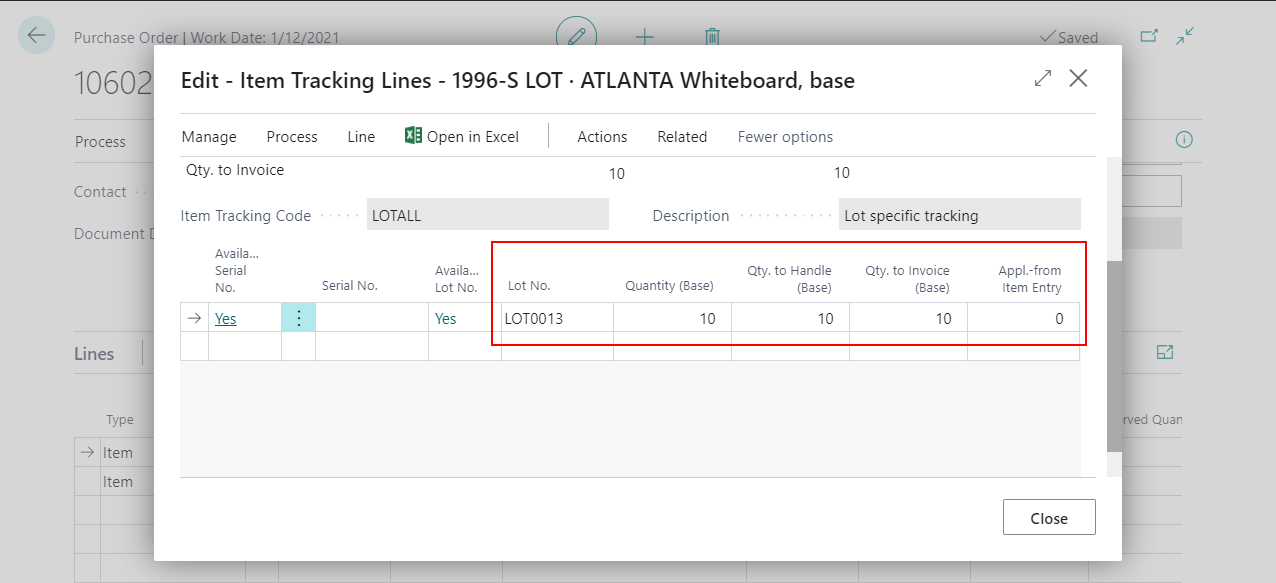Image resolution: width=1276 pixels, height=583 pixels.
Task: Open the Process menu
Action: click(291, 136)
